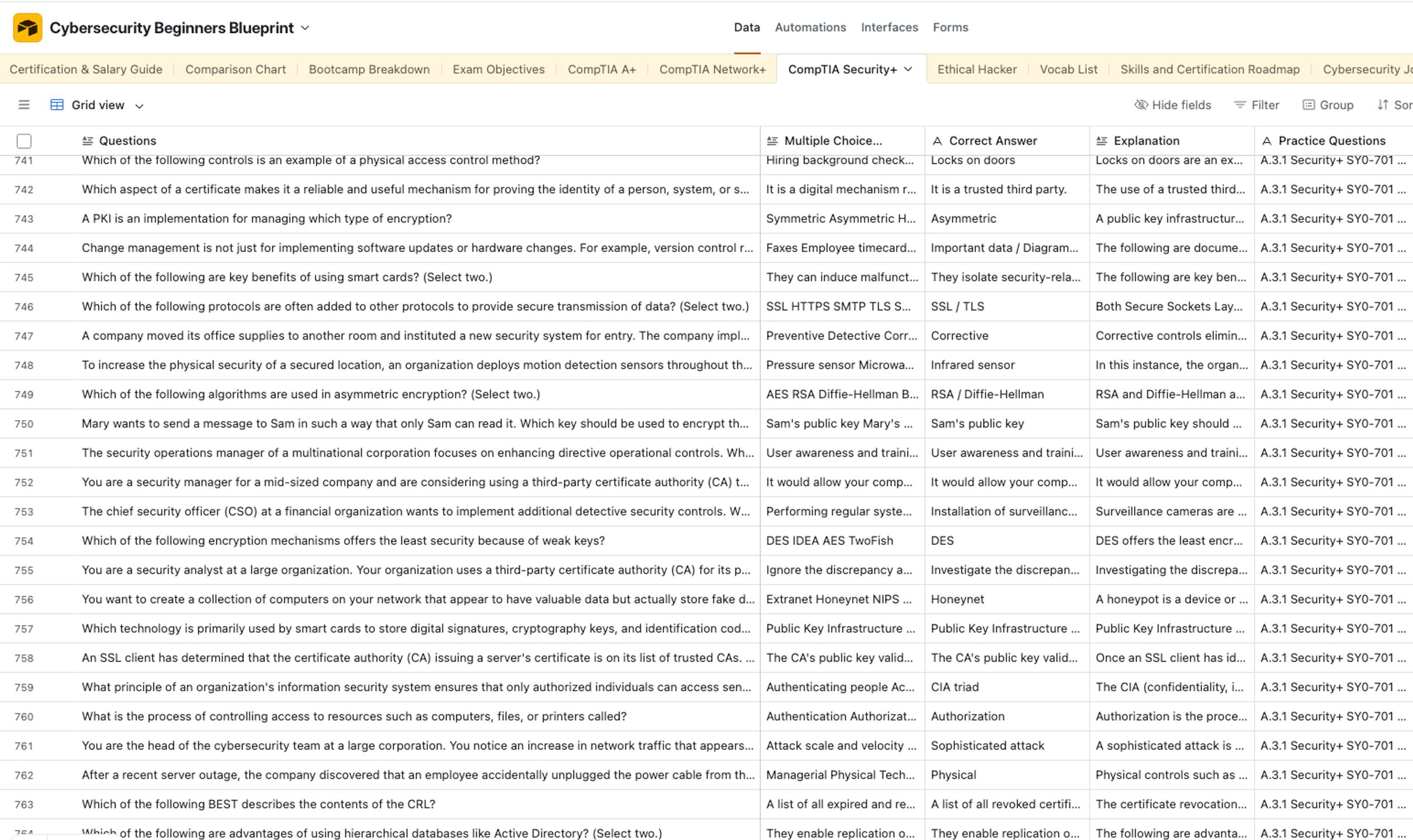Click the 'Infrared sensor' answer cell
The width and height of the screenshot is (1413, 840).
point(1007,365)
